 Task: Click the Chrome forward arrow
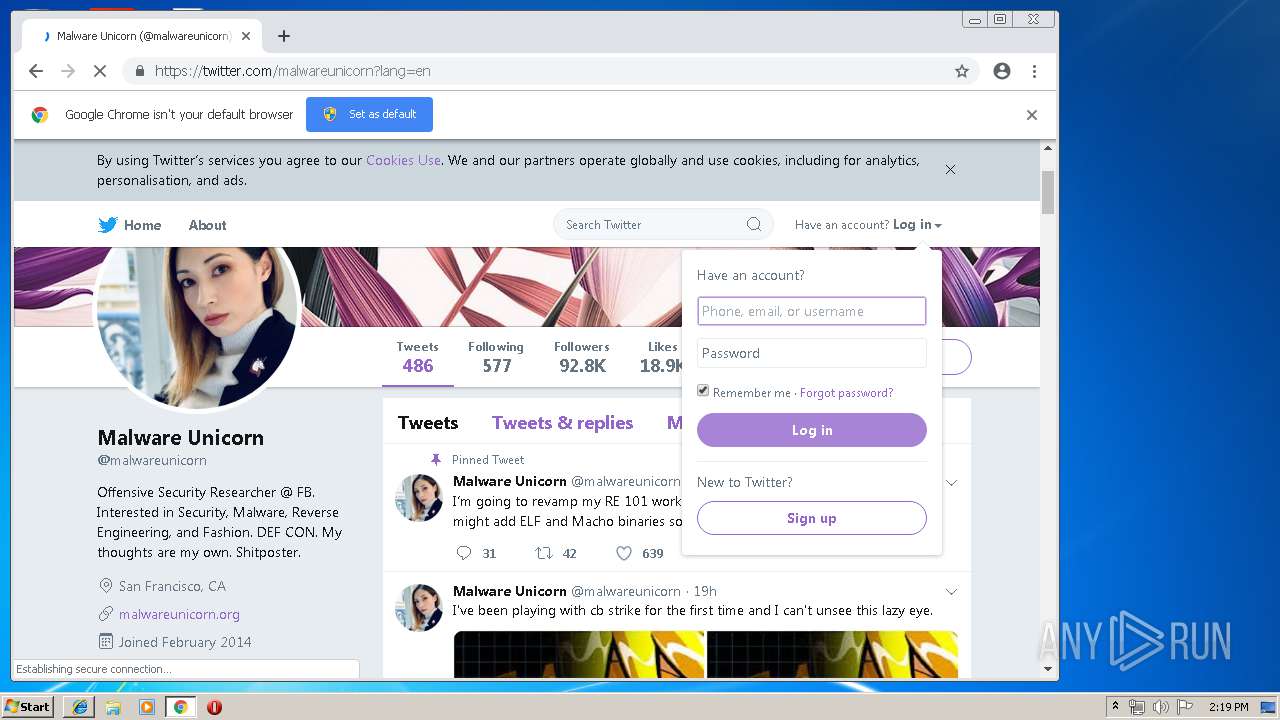click(x=68, y=71)
